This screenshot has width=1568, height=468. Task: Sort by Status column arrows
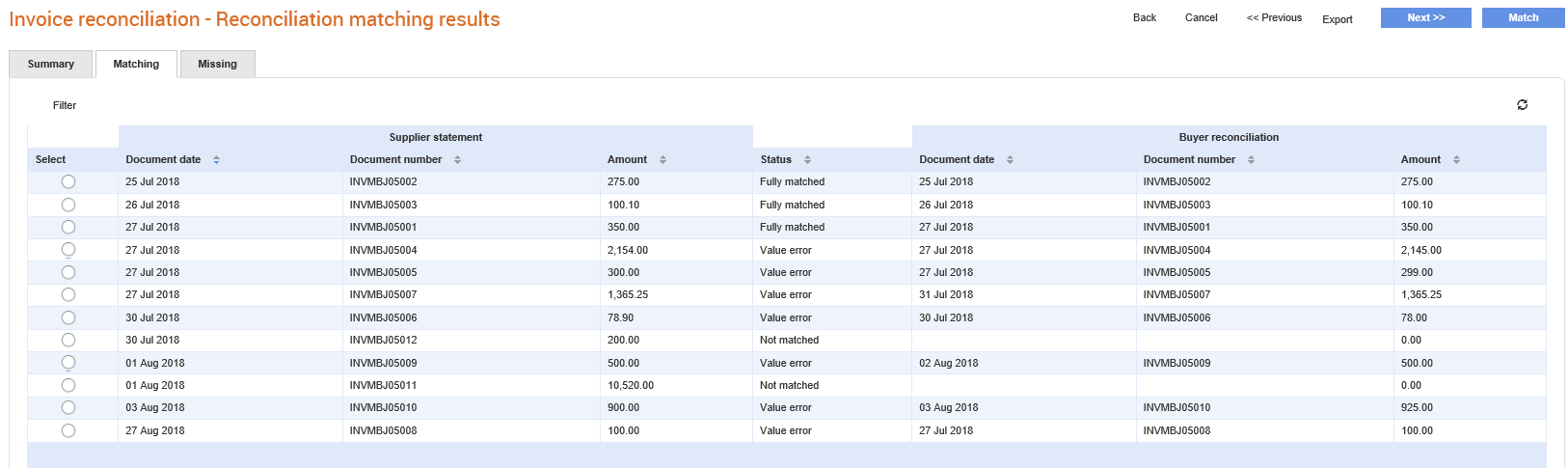click(x=807, y=160)
